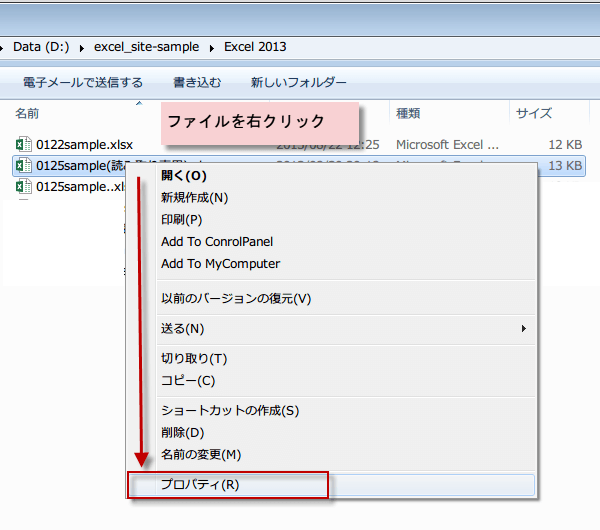Sort by the 種類 column header
This screenshot has height=530, width=600.
(408, 113)
